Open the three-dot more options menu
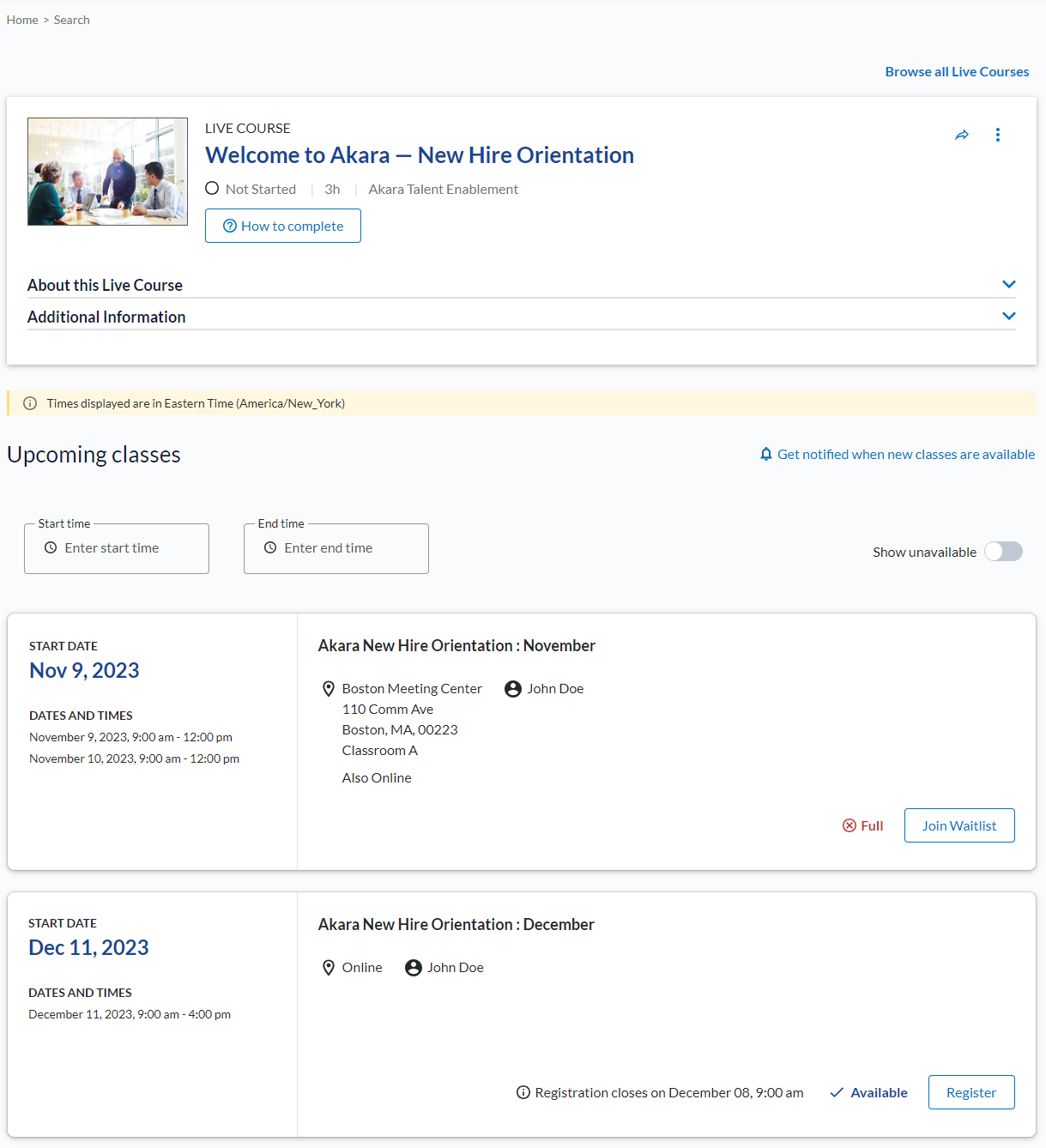The width and height of the screenshot is (1046, 1148). (997, 135)
